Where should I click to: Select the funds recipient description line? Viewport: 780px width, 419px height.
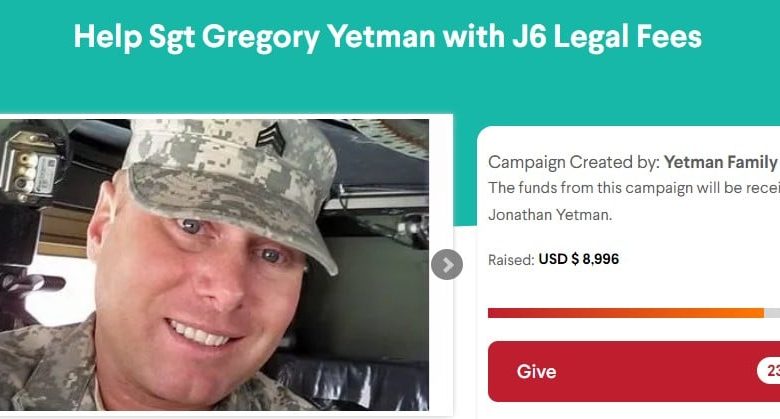(634, 188)
